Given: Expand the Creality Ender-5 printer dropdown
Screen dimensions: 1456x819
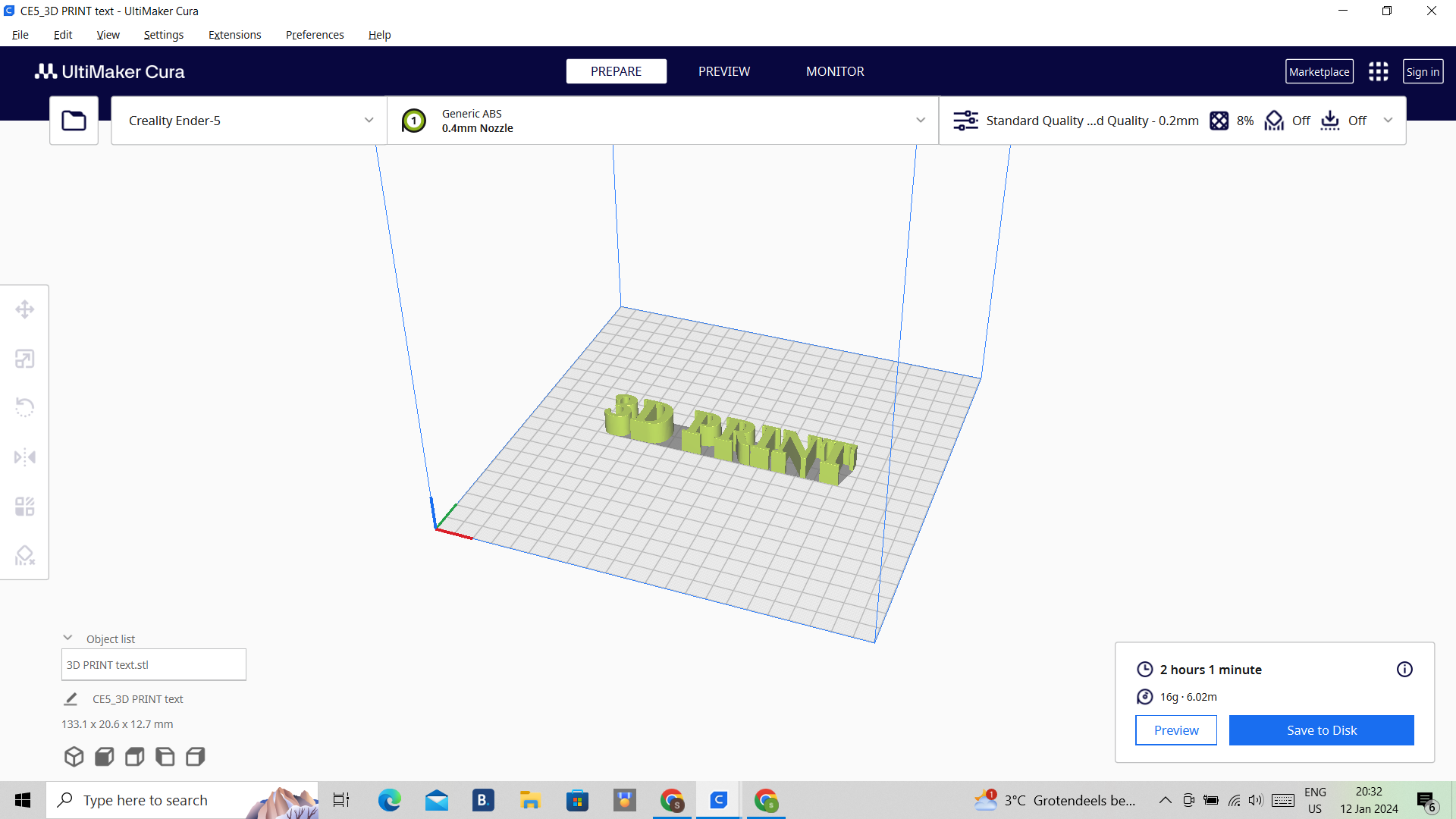Looking at the screenshot, I should pyautogui.click(x=369, y=121).
